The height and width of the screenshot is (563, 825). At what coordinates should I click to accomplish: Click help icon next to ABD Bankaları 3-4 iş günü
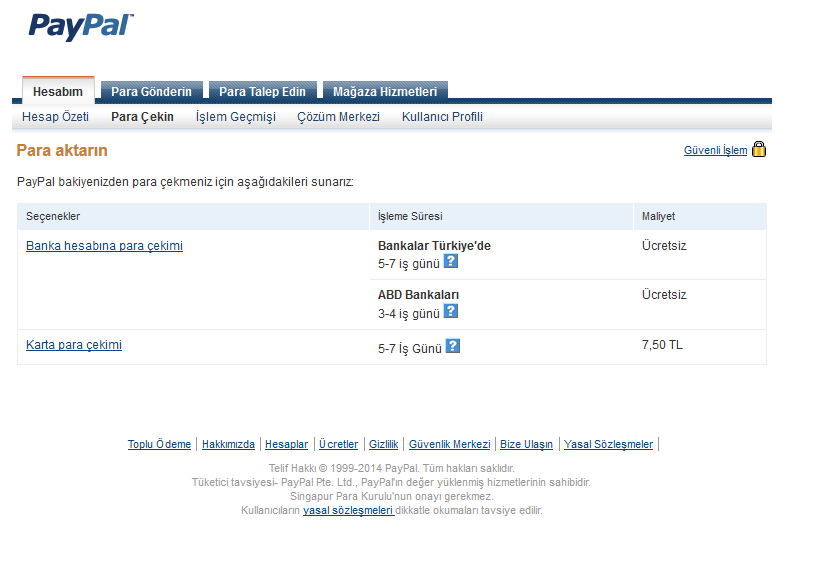pos(450,311)
